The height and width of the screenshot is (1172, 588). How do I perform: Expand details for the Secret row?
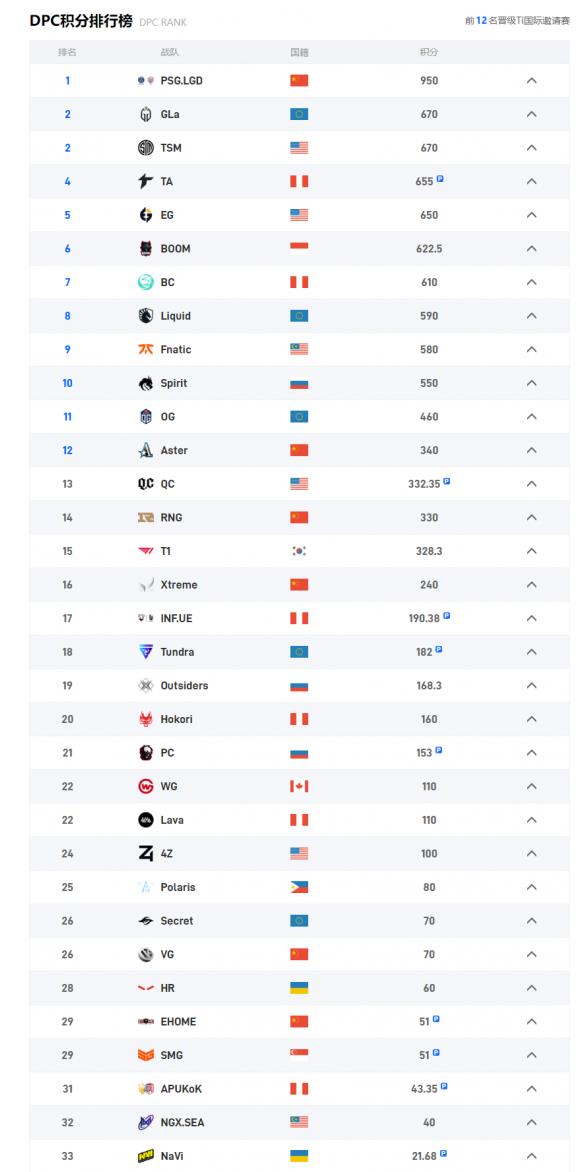(531, 921)
